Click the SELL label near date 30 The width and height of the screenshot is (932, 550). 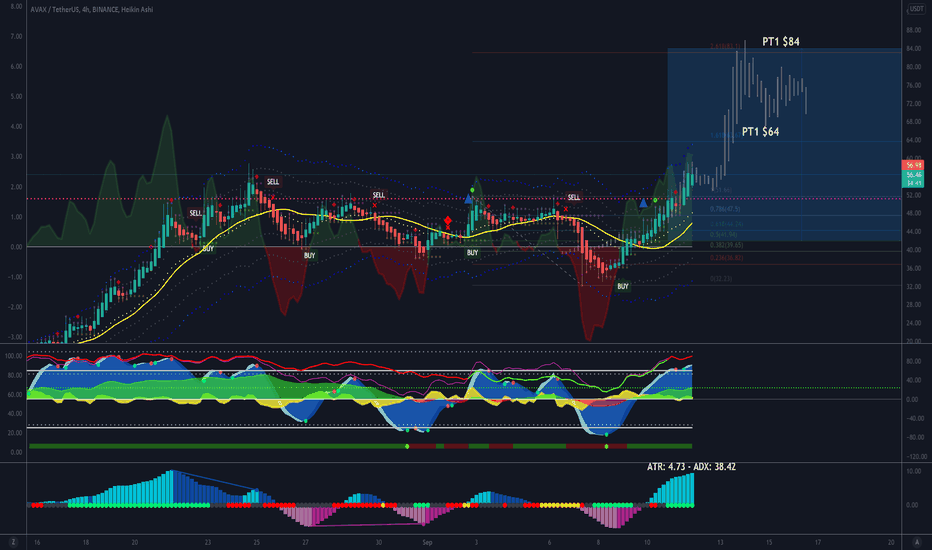(x=379, y=195)
